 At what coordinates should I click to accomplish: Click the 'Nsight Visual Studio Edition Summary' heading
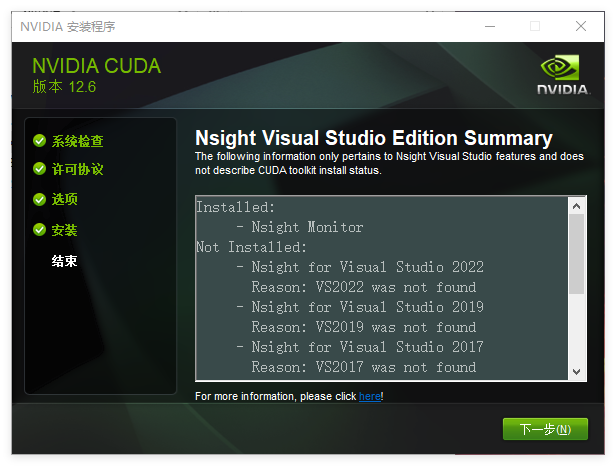click(374, 138)
